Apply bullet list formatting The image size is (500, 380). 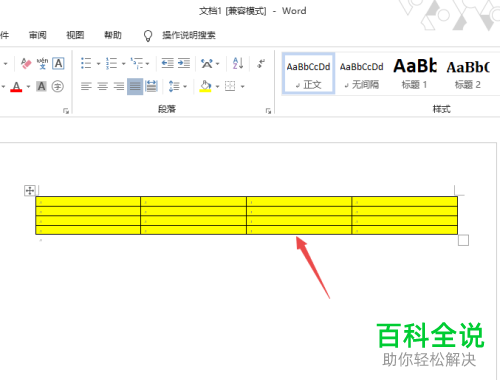tap(86, 63)
